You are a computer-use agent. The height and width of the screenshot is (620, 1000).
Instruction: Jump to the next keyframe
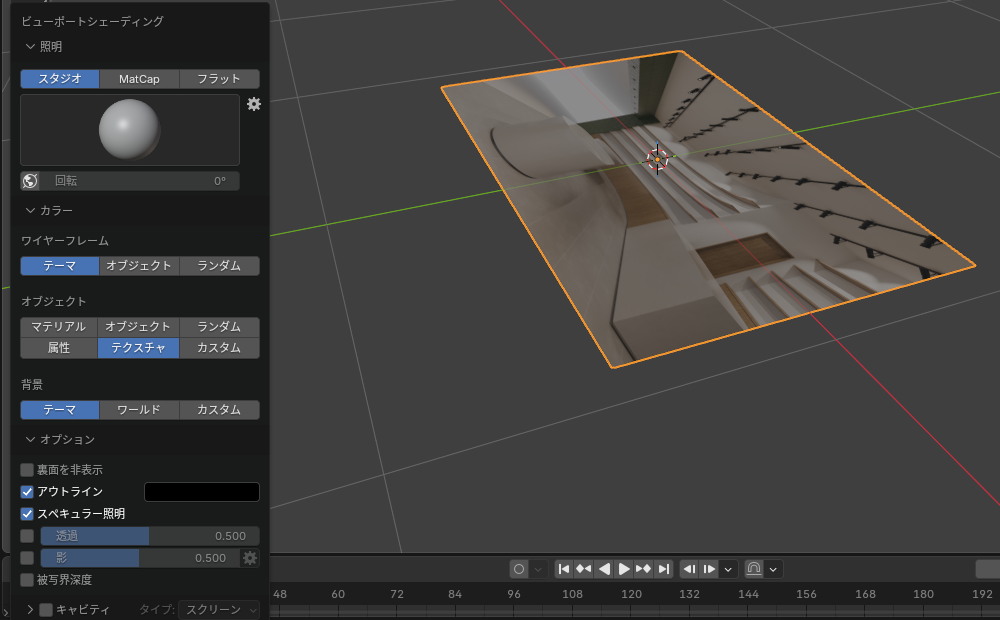tap(643, 569)
